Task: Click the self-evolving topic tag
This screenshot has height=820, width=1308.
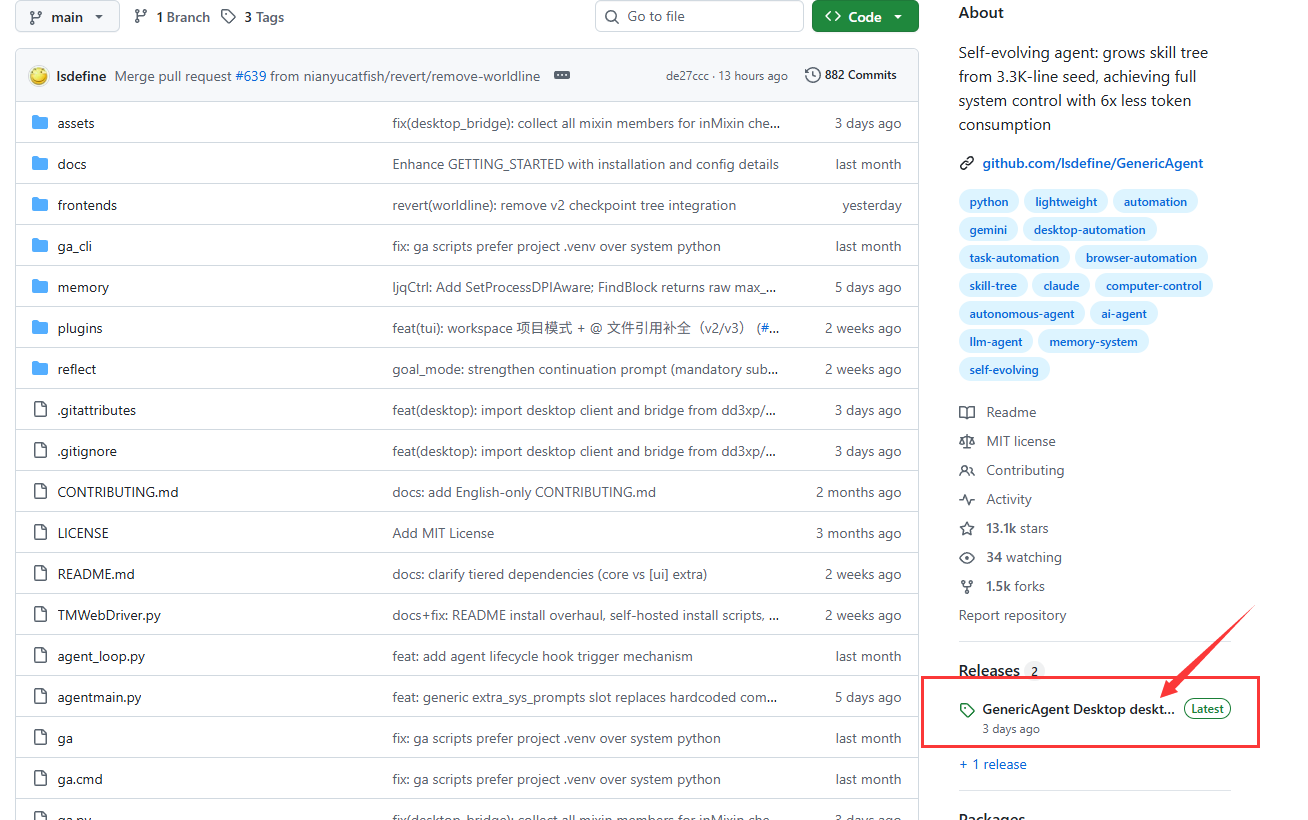Action: [1004, 370]
